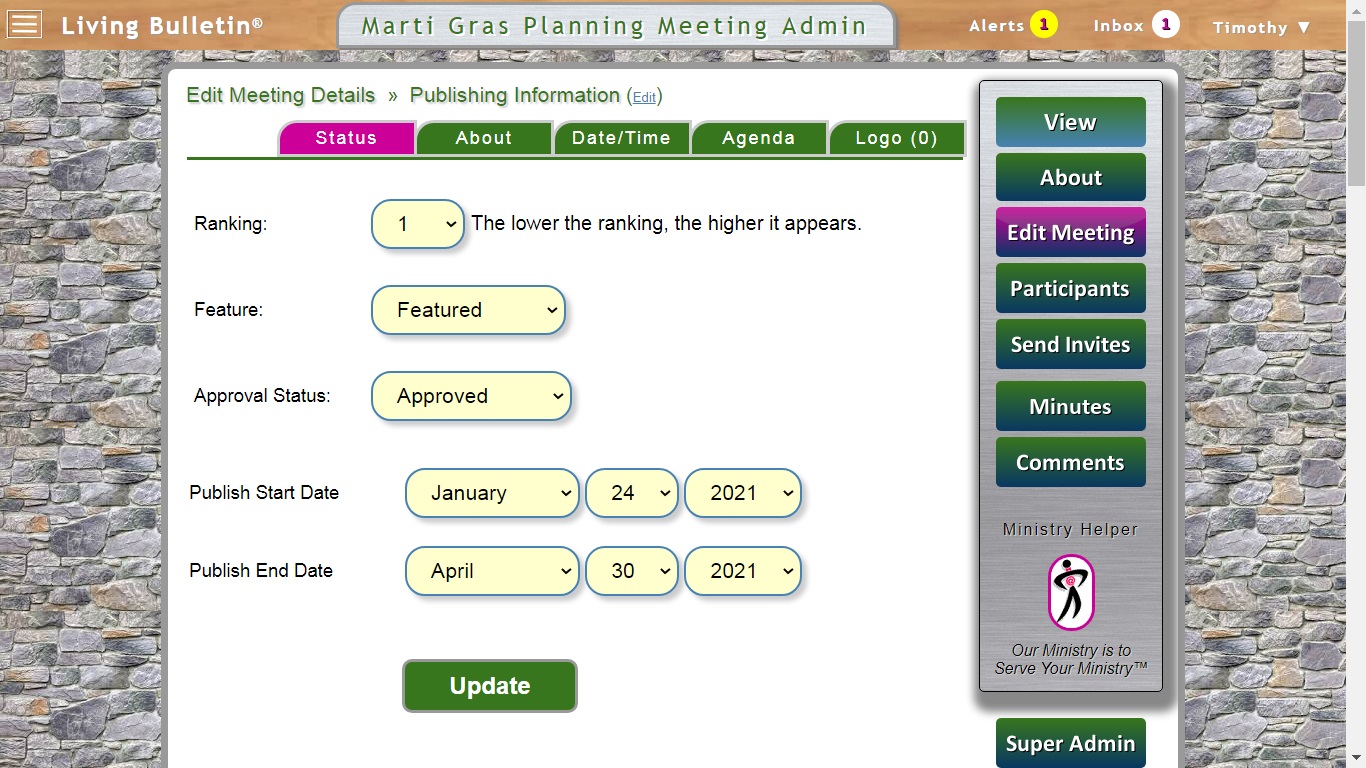Open Publish End Date year dropdown
Screen dimensions: 1366x768
click(743, 571)
